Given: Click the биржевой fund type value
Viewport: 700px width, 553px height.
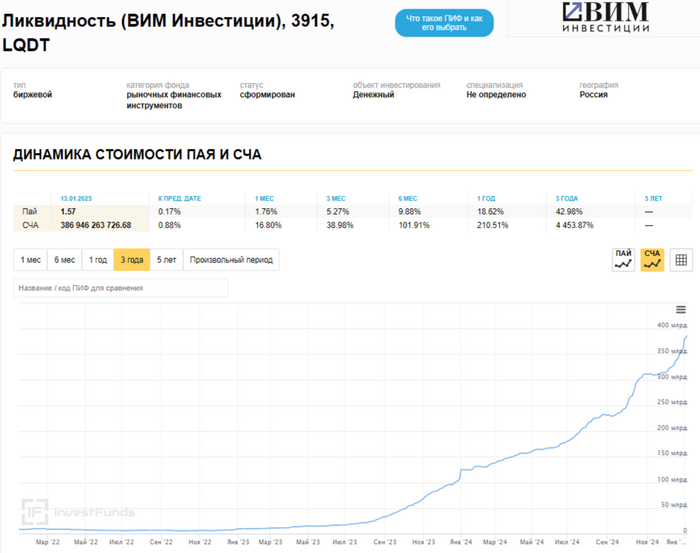Looking at the screenshot, I should [x=33, y=95].
